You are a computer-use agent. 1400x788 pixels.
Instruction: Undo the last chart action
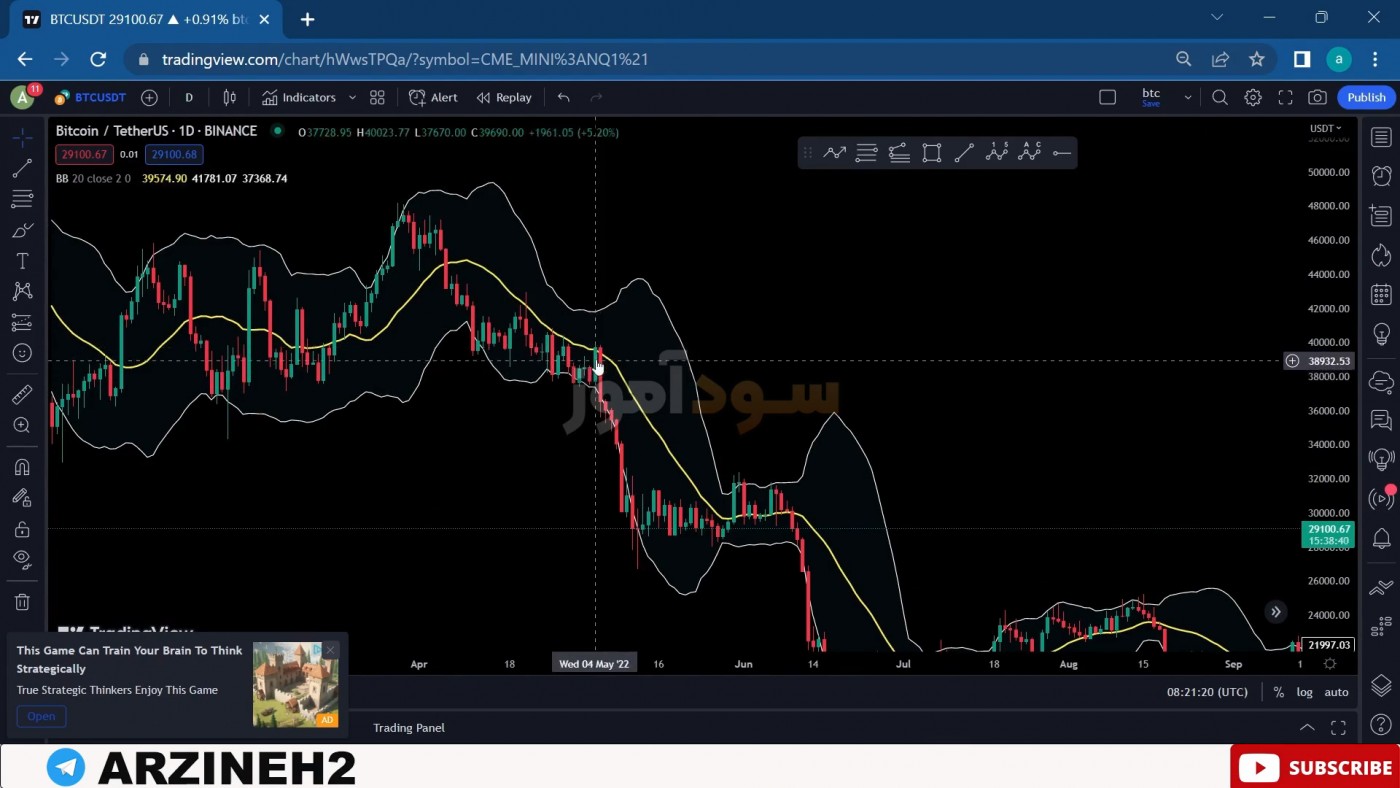564,97
